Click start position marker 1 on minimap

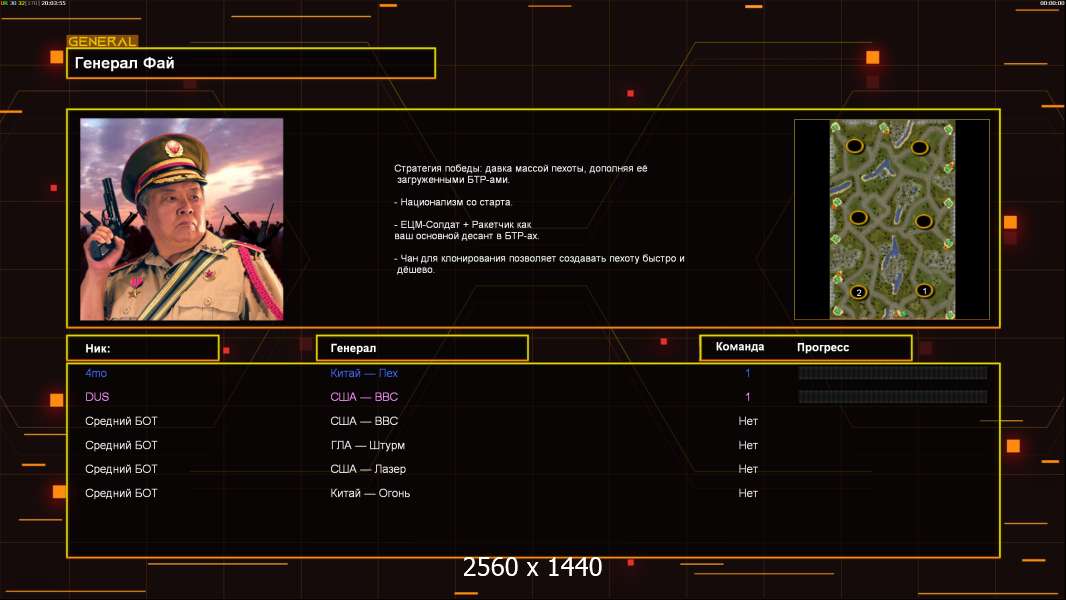click(x=924, y=291)
